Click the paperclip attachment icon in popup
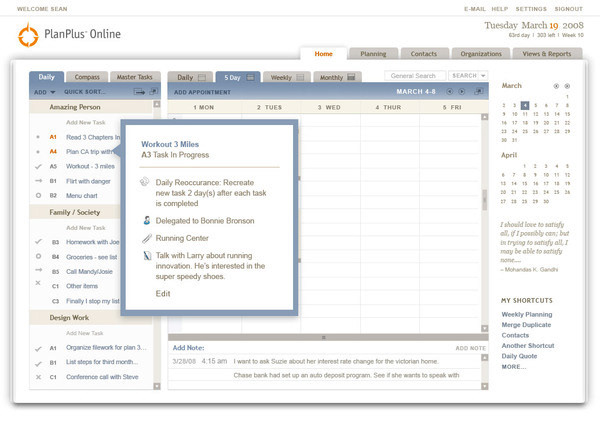The image size is (600, 422). (147, 238)
